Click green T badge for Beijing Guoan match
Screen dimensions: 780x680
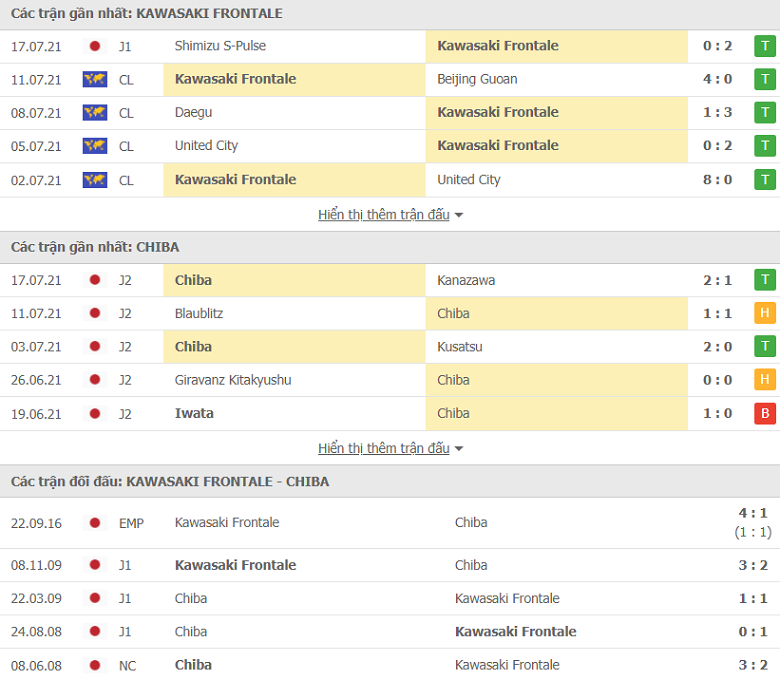[765, 80]
